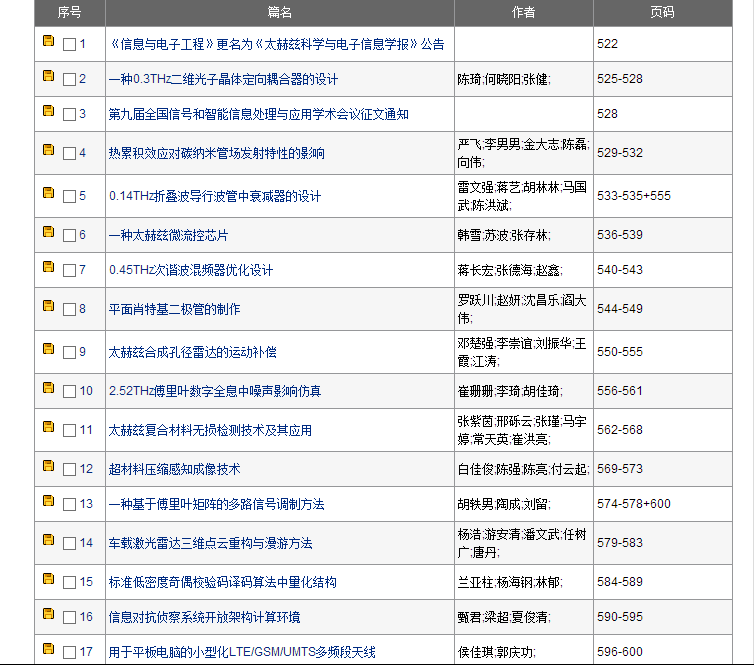
Task: Open '0.45THz次谐波混频器优化设计' paper
Action: coord(191,270)
